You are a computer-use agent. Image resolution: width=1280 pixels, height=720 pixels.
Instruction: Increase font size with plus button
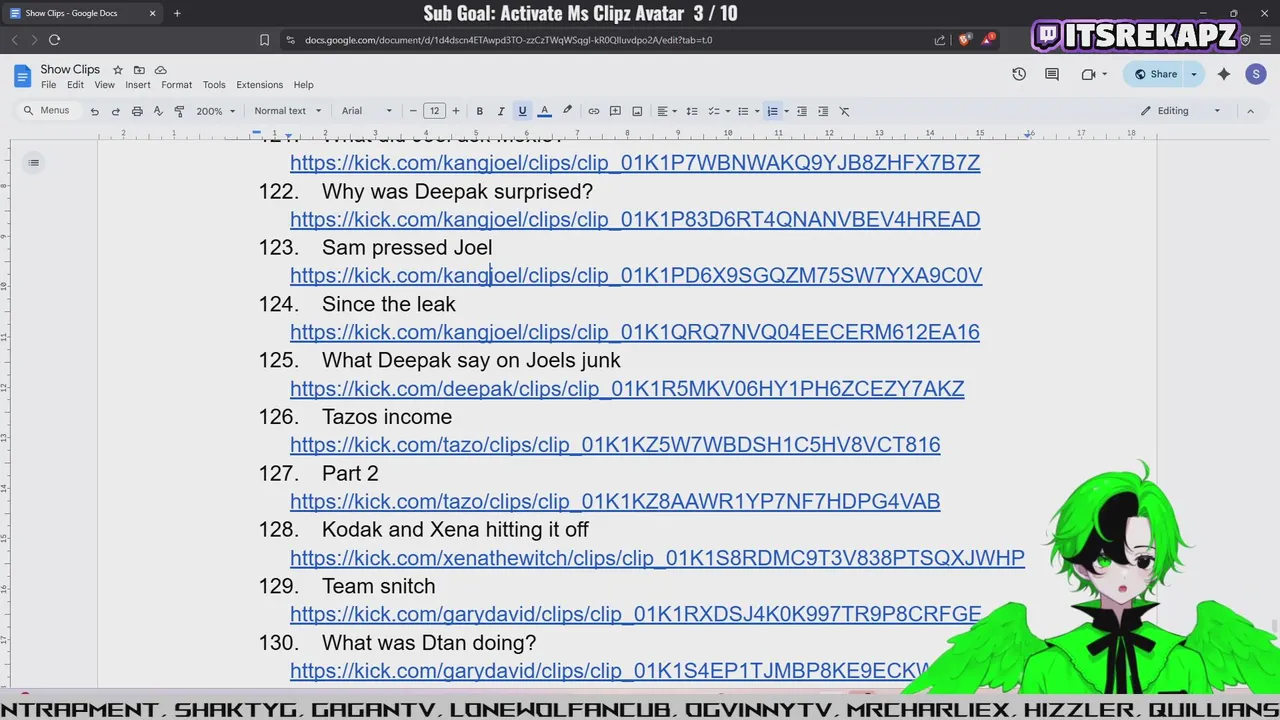(456, 111)
